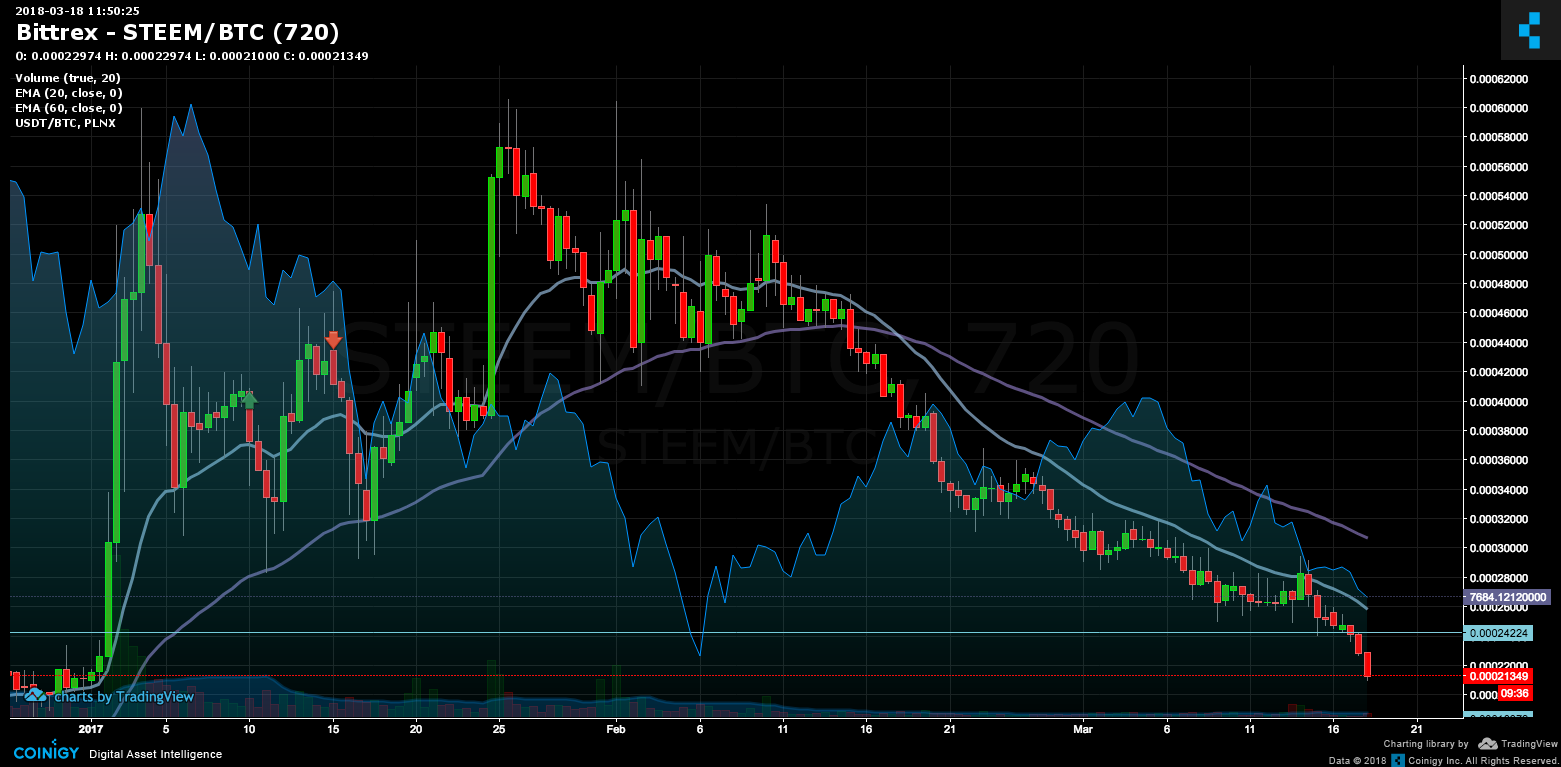Click the 'Mar' label on time axis

click(1084, 729)
